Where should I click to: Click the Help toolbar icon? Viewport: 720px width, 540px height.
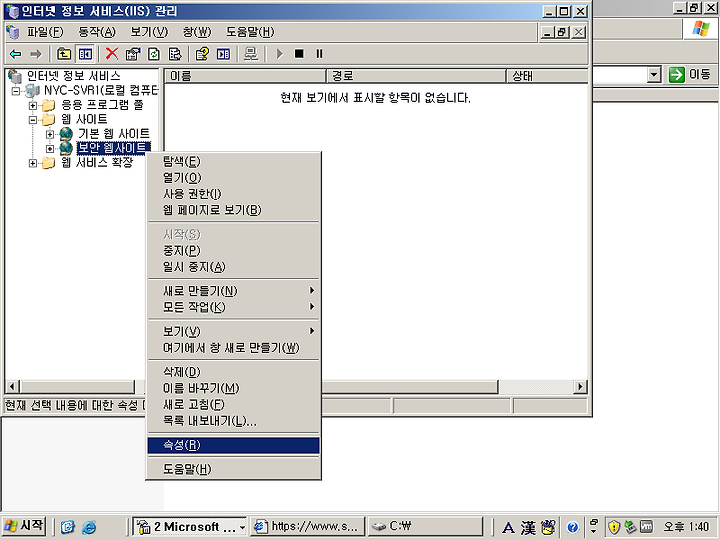202,54
